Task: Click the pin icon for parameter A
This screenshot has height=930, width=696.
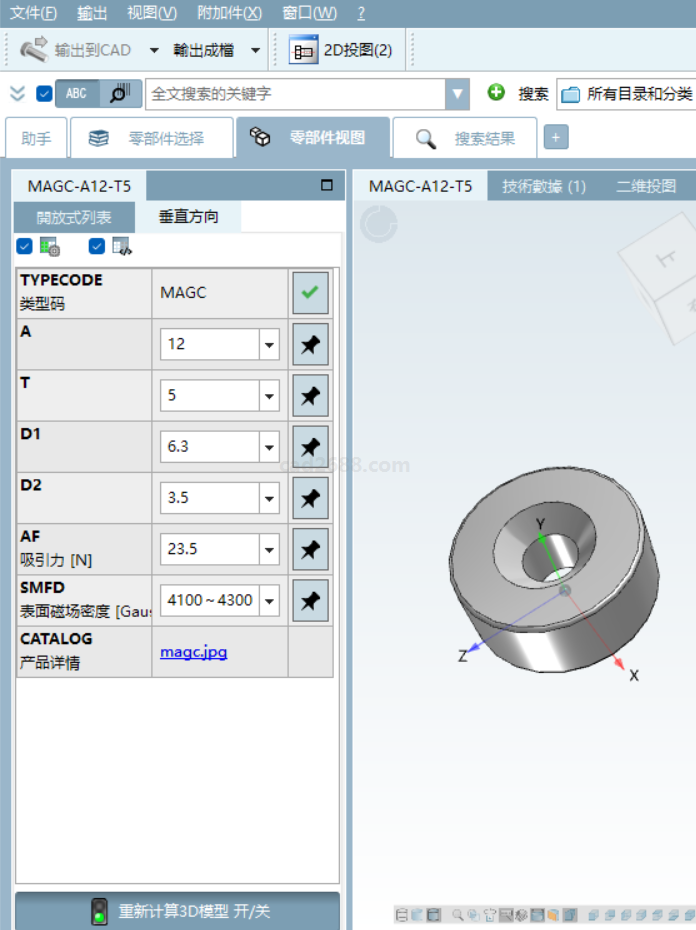Action: point(310,344)
